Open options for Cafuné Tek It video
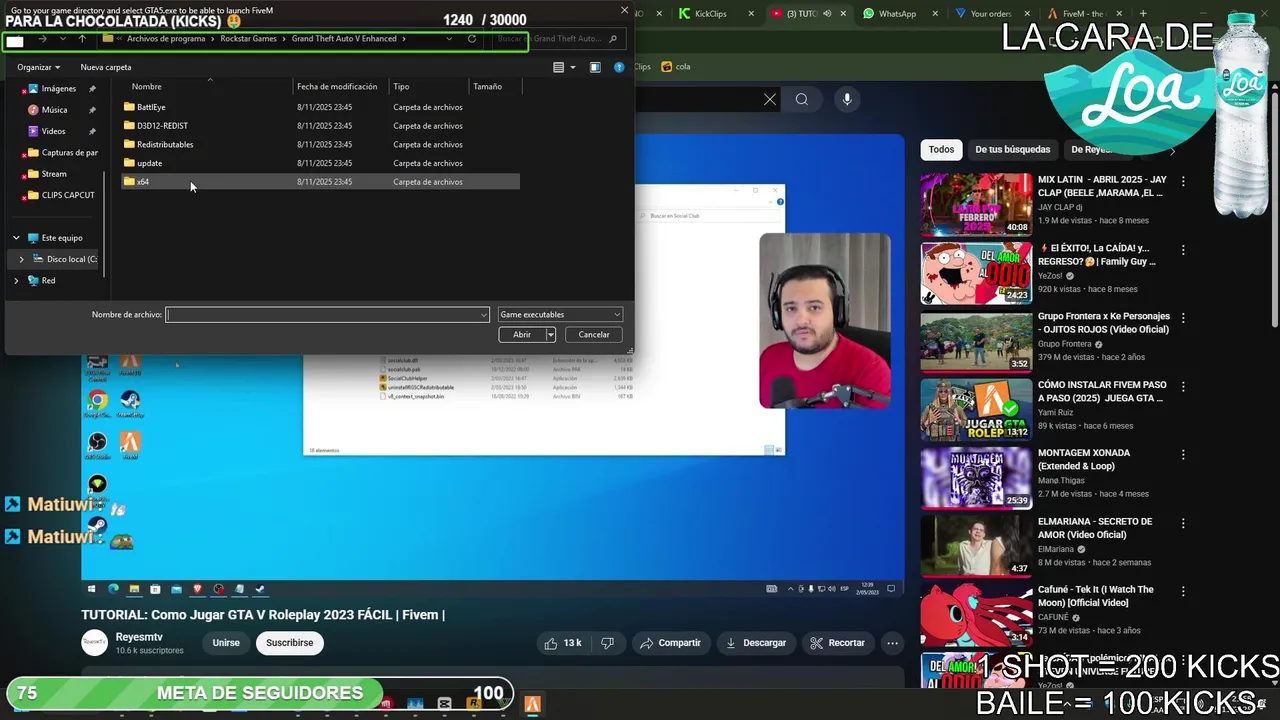Image resolution: width=1280 pixels, height=720 pixels. tap(1183, 591)
